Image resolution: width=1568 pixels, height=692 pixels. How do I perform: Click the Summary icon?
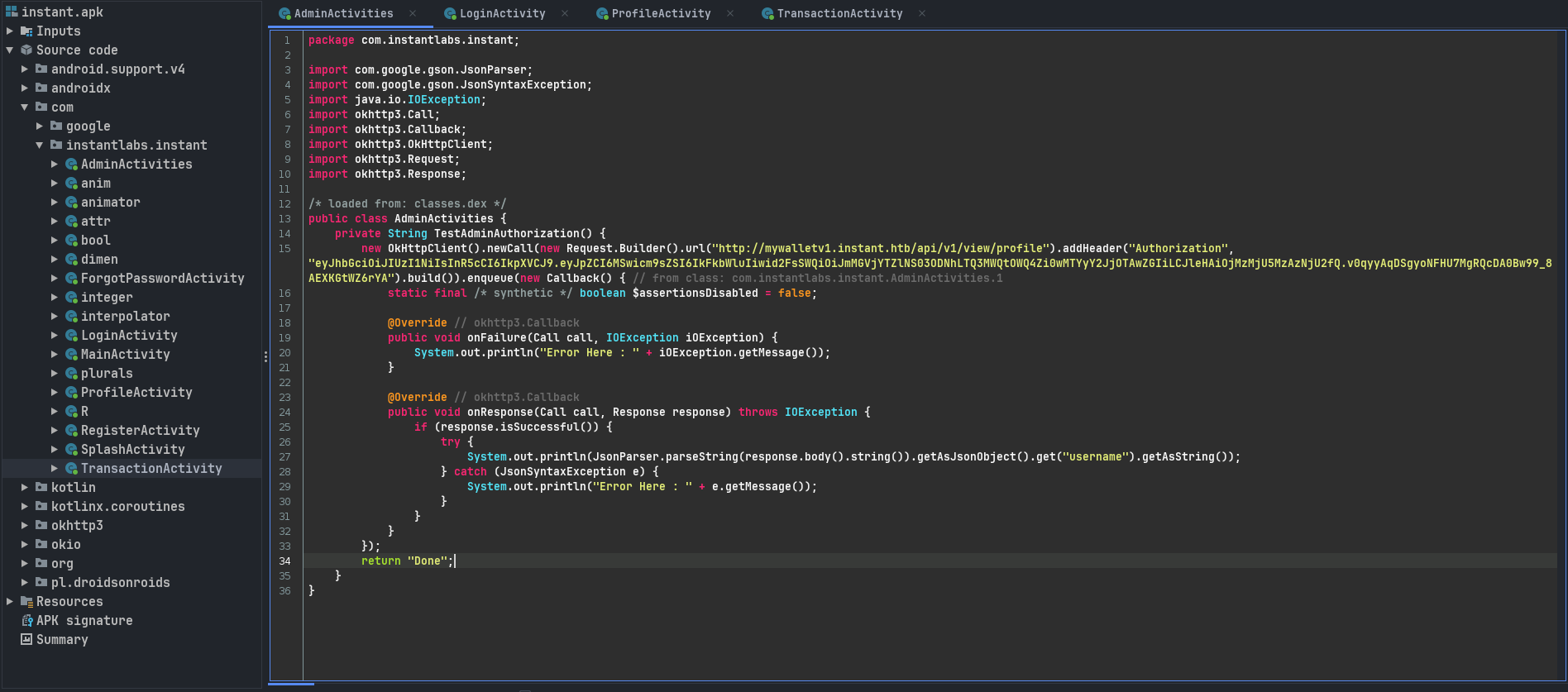pos(26,640)
